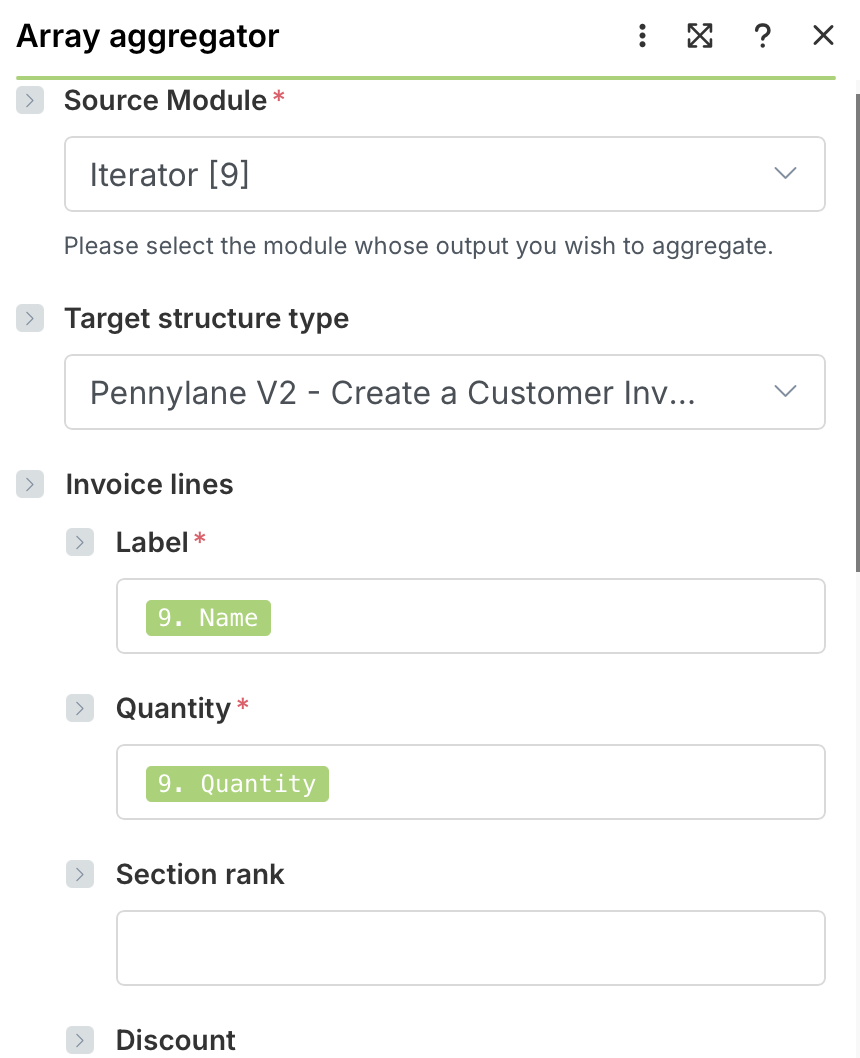The width and height of the screenshot is (860, 1058).
Task: Close the Array aggregator panel
Action: click(823, 37)
